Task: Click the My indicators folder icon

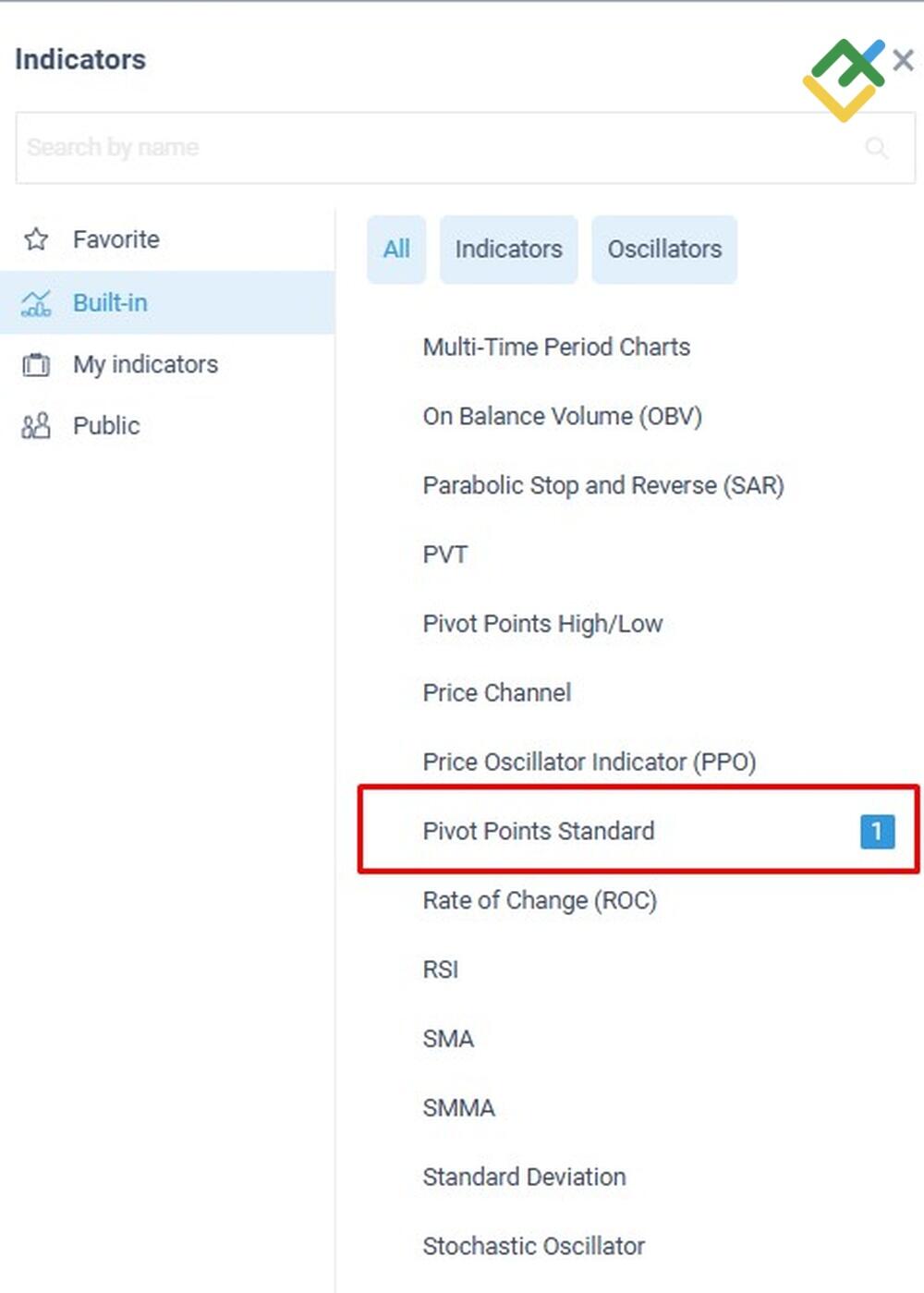Action: (x=36, y=364)
